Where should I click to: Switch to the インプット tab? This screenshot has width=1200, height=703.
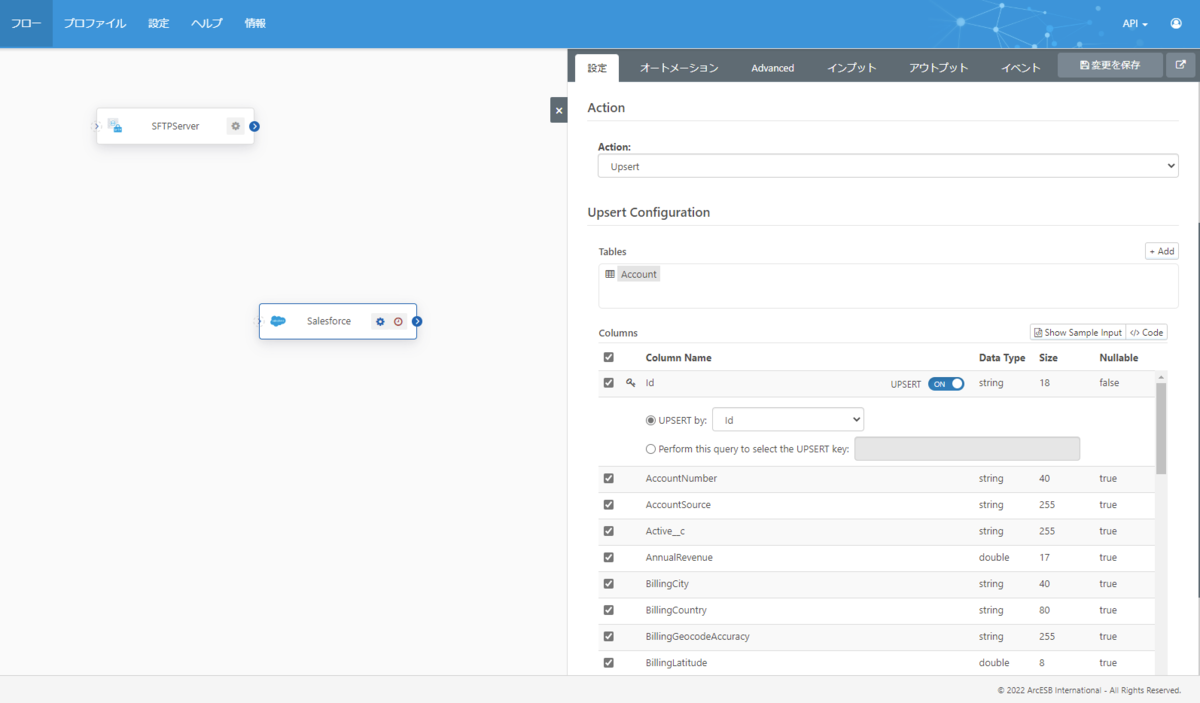pos(852,68)
